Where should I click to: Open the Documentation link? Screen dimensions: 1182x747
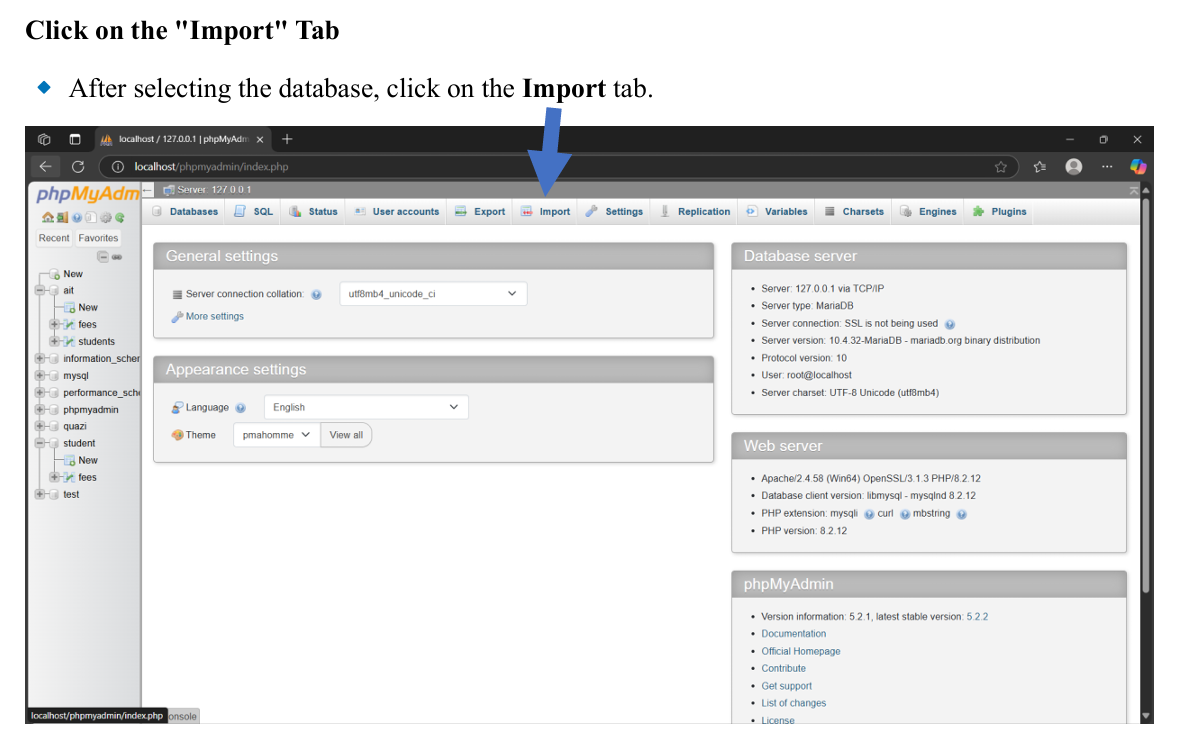point(794,634)
